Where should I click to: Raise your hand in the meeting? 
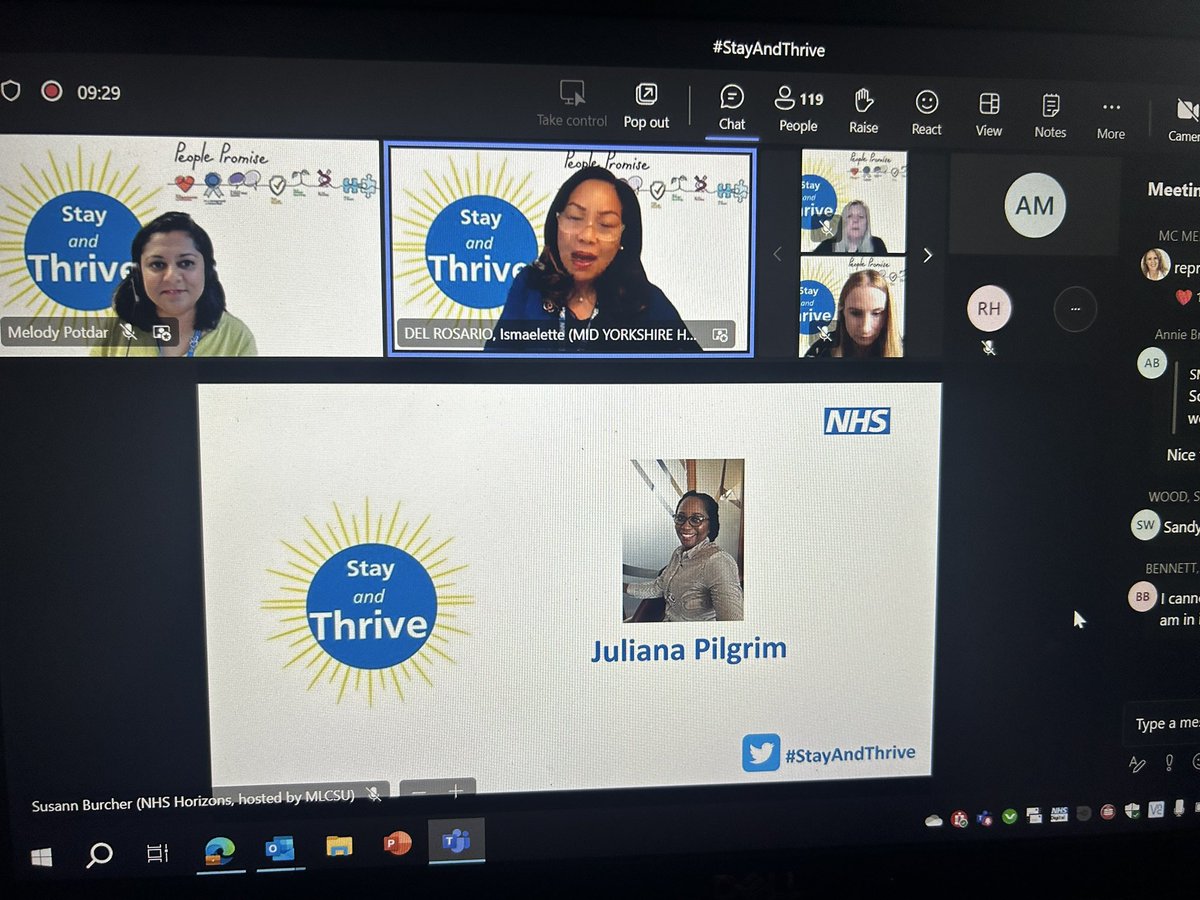click(x=864, y=110)
